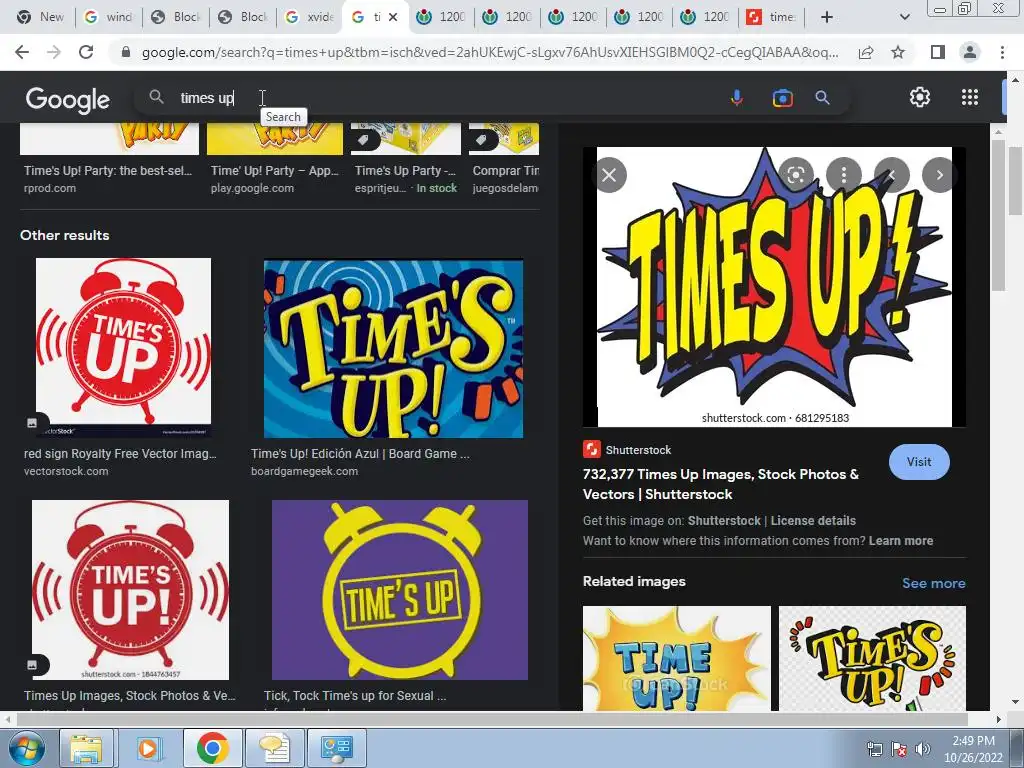The image size is (1024, 768).
Task: Open Windows Media Player from taskbar
Action: point(148,748)
